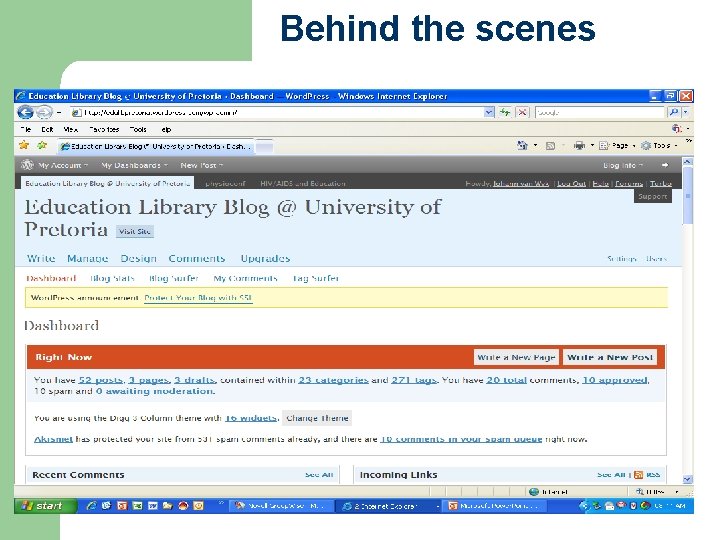The width and height of the screenshot is (720, 540).
Task: Open the search provider dropdown arrow
Action: 686,112
